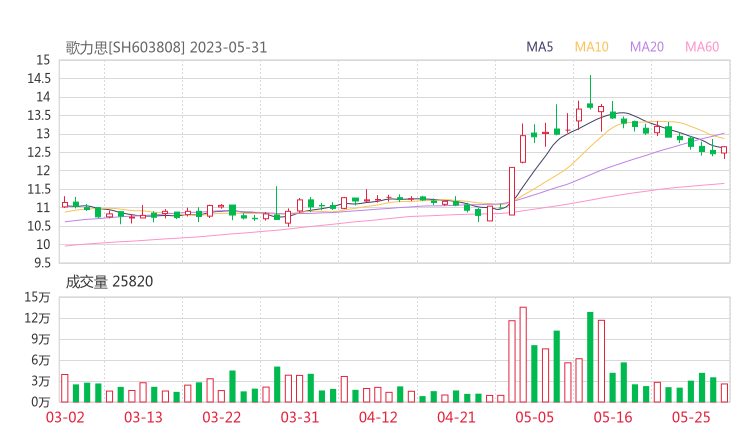Click the MA5 legend label
This screenshot has height=440, width=740.
(539, 47)
